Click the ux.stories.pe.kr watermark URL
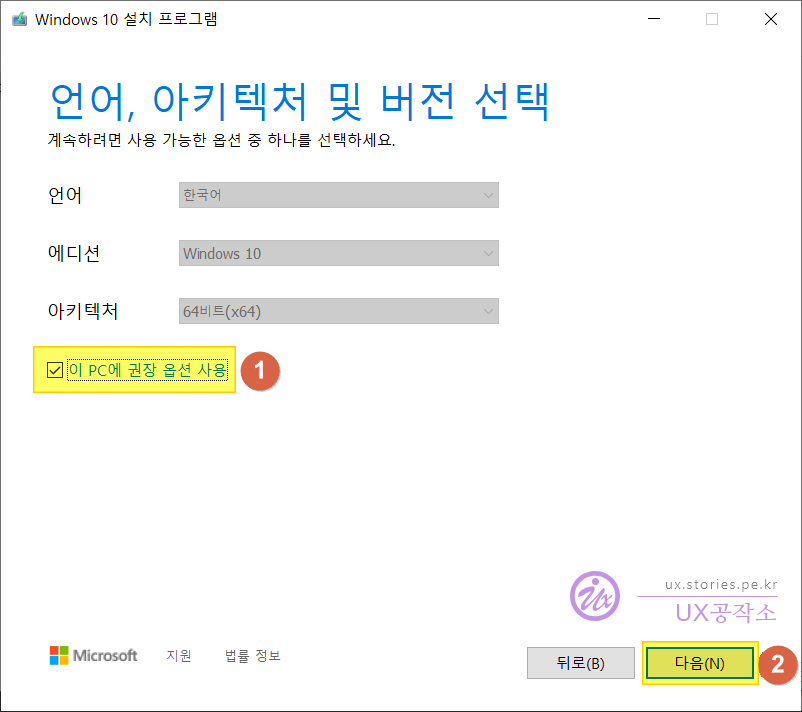Viewport: 802px width, 712px height. tap(720, 585)
